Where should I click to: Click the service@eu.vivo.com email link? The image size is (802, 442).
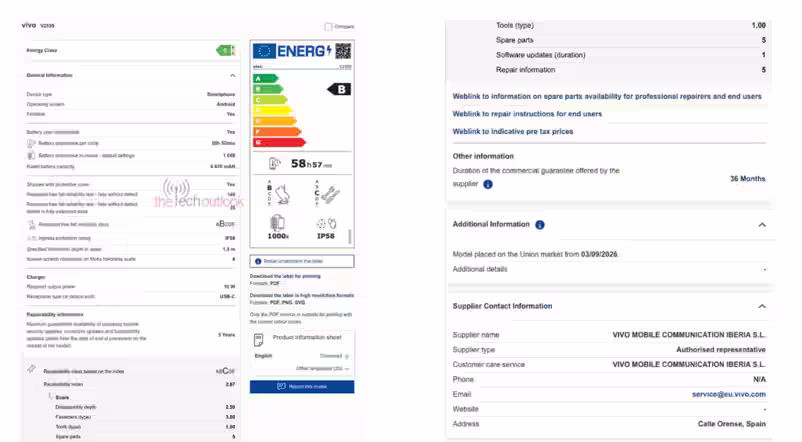[x=728, y=394]
